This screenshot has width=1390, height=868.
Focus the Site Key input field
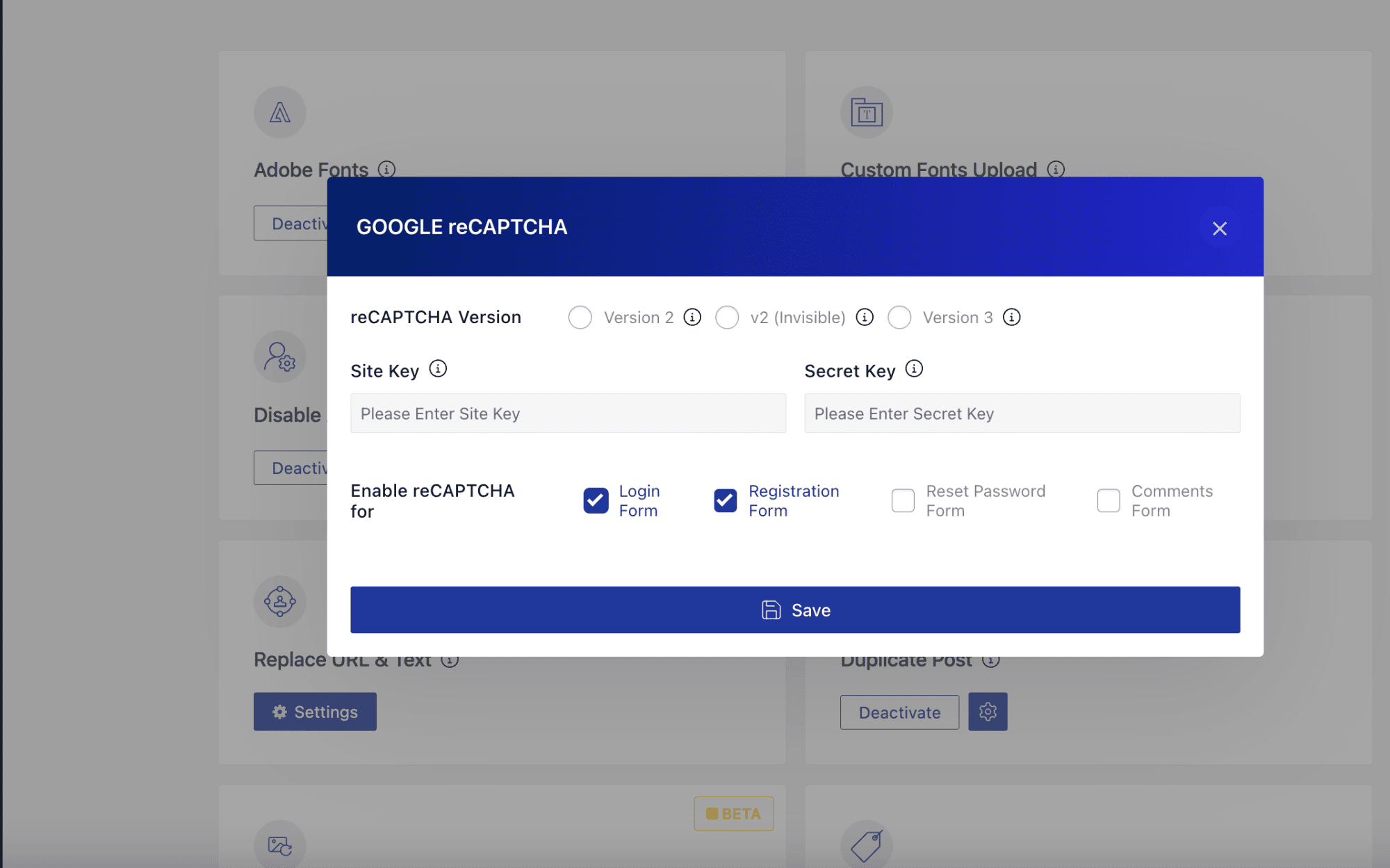pyautogui.click(x=568, y=413)
